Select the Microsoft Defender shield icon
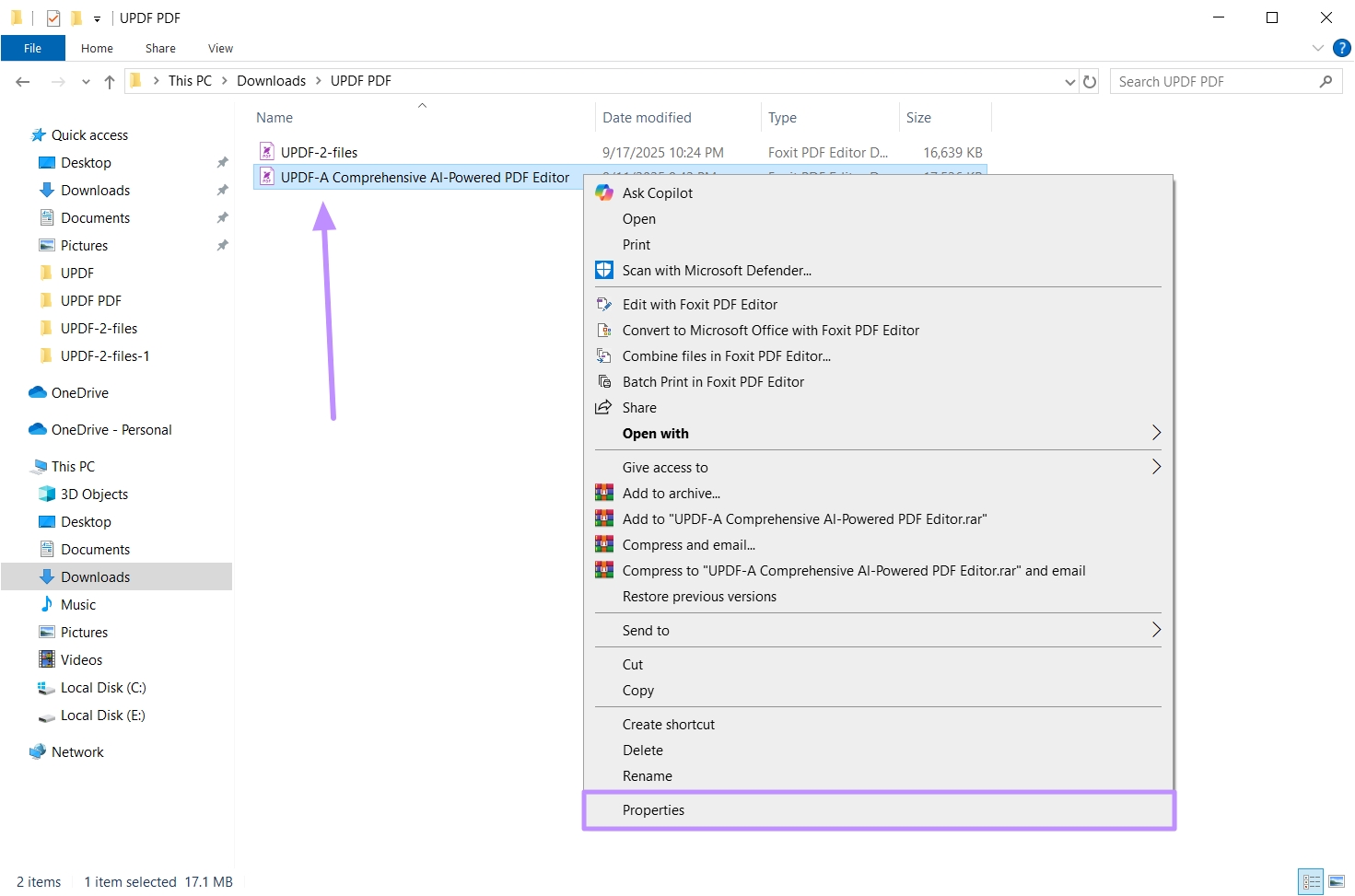 tap(604, 270)
